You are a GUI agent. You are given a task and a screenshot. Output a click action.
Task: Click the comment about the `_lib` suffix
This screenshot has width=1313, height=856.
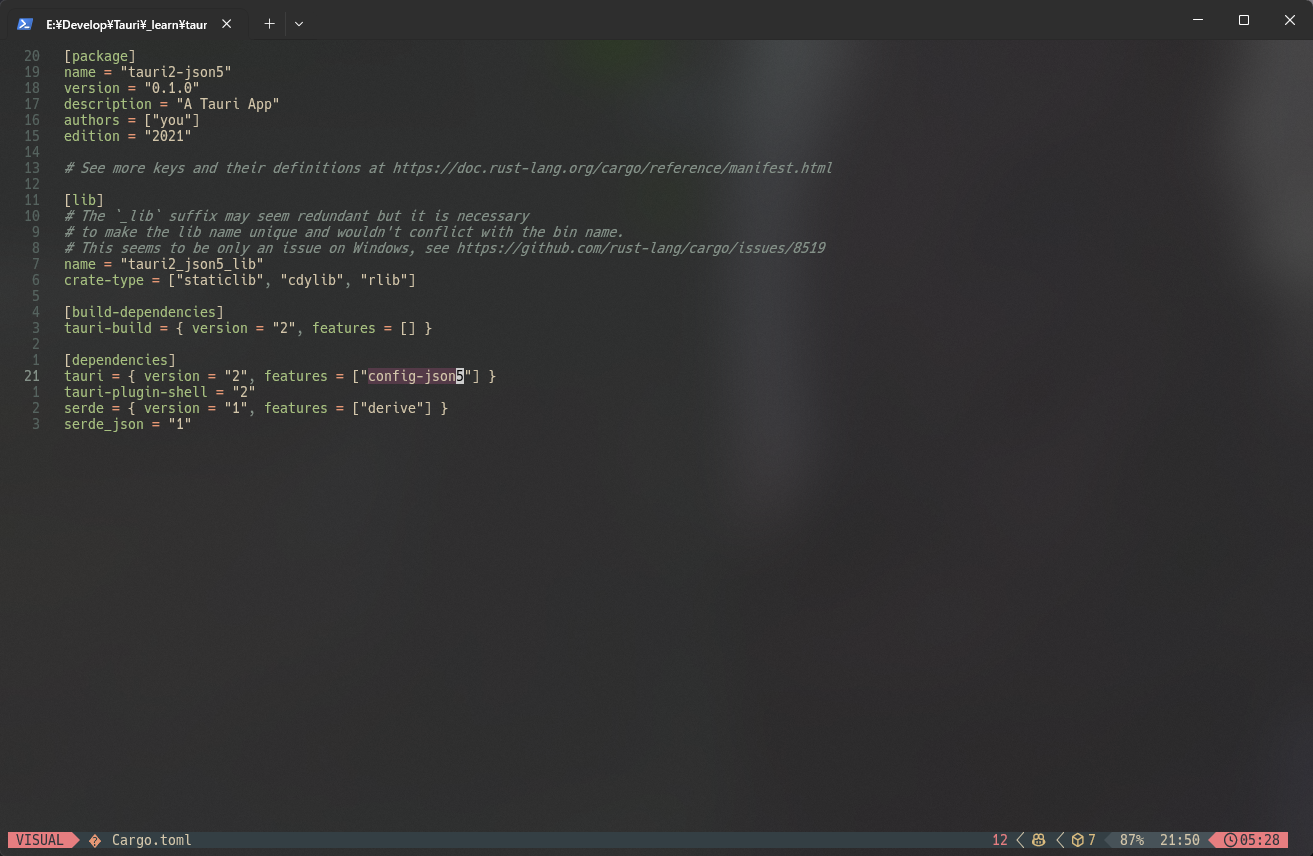[296, 216]
